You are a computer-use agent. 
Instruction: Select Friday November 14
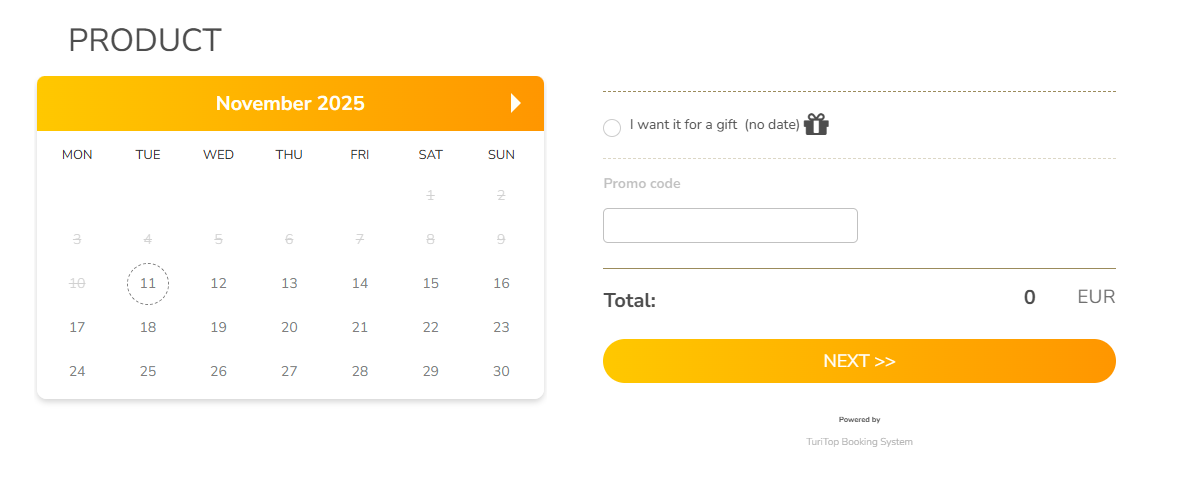[x=360, y=283]
